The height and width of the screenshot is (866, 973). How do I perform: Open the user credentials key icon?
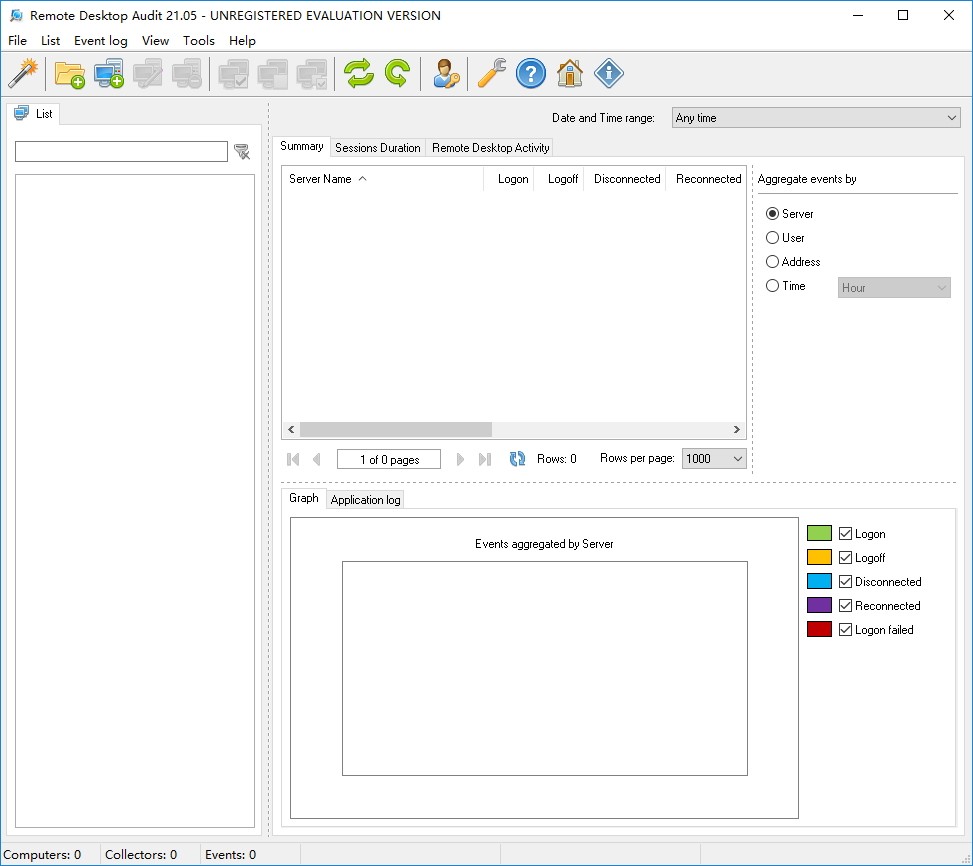tap(446, 74)
